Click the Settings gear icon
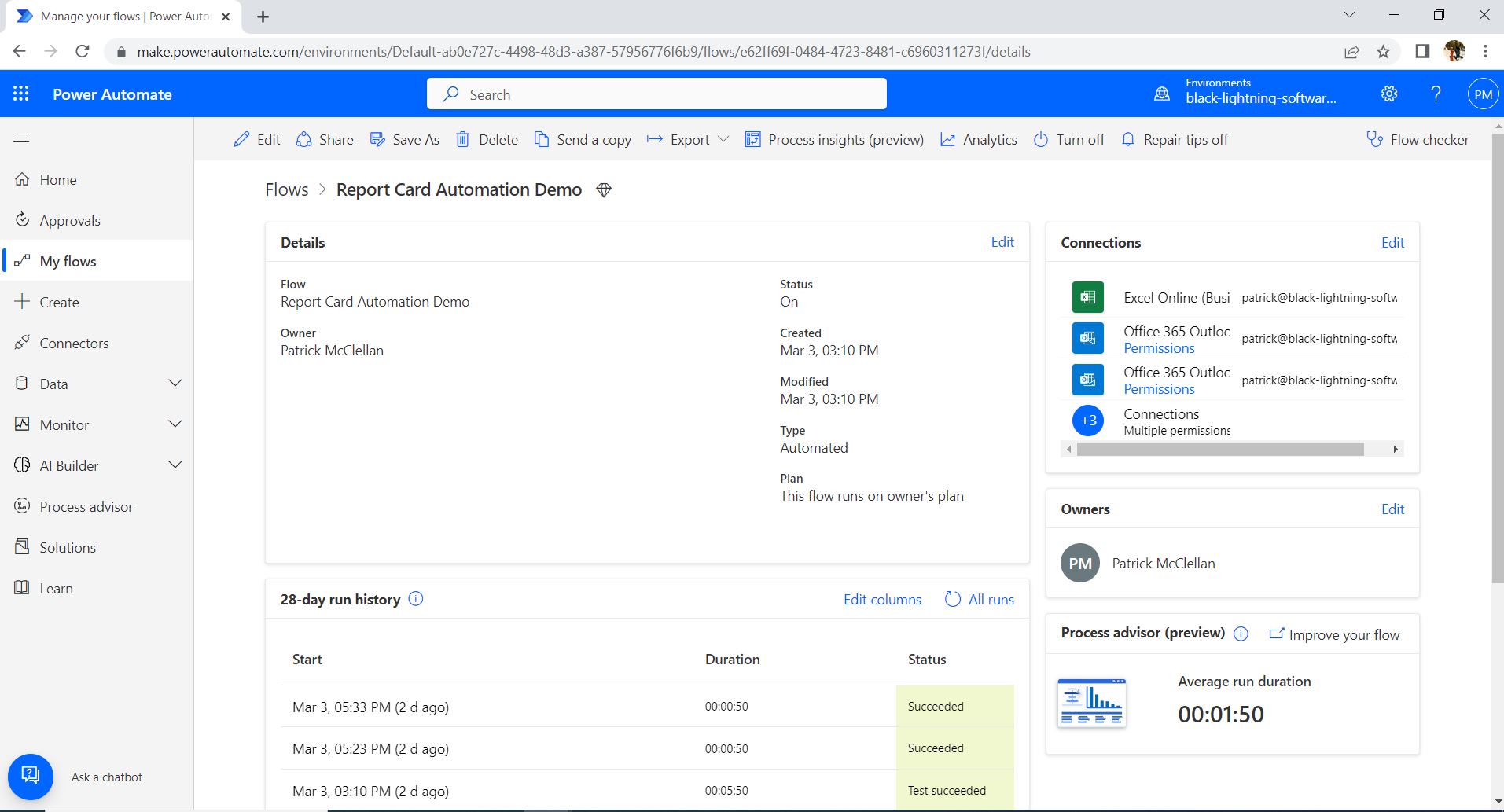1504x812 pixels. point(1389,94)
